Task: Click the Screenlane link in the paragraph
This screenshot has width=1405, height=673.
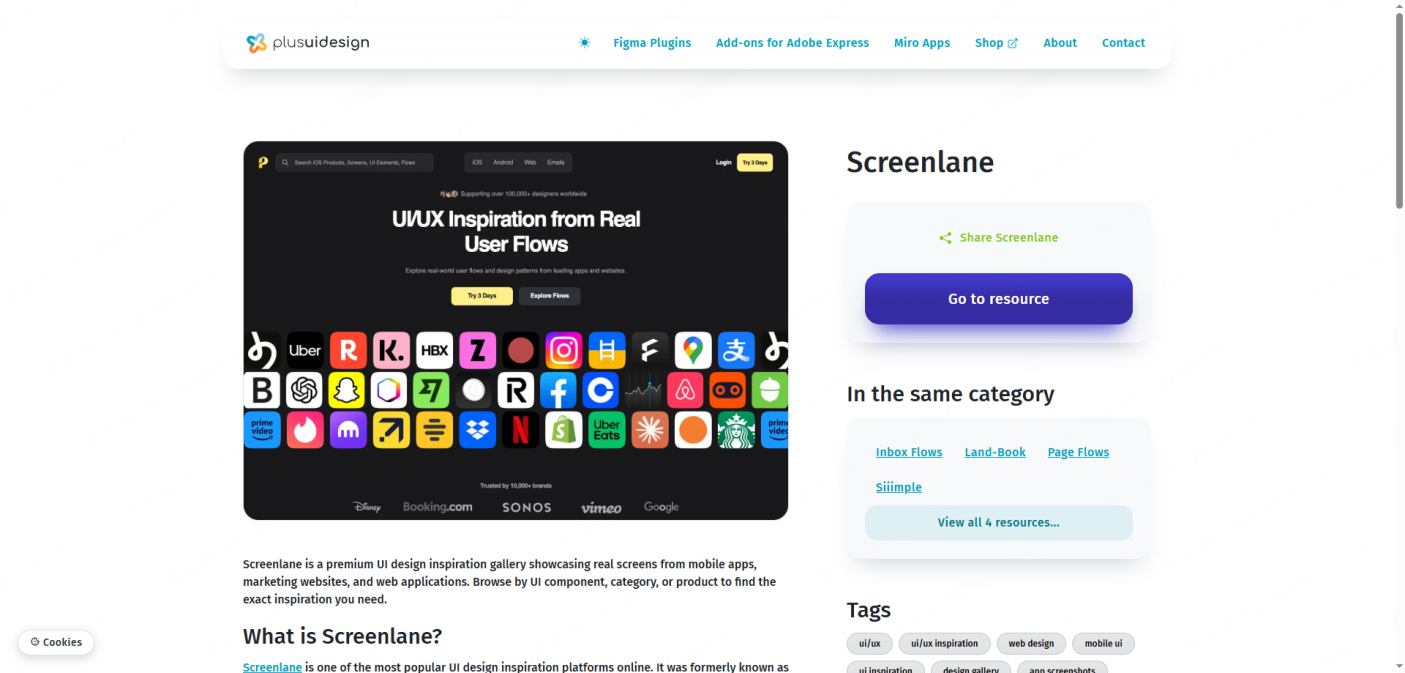Action: pyautogui.click(x=272, y=667)
